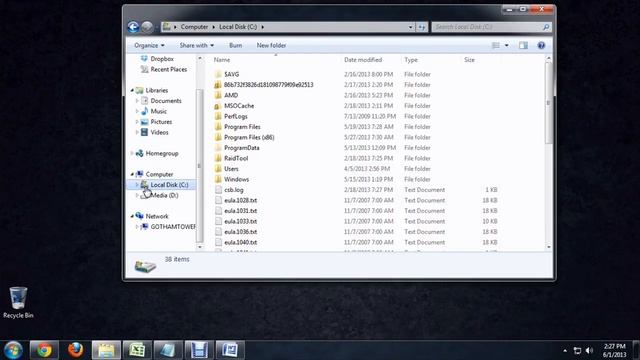The height and width of the screenshot is (360, 640).
Task: Collapse the Computer tree node
Action: tap(132, 174)
